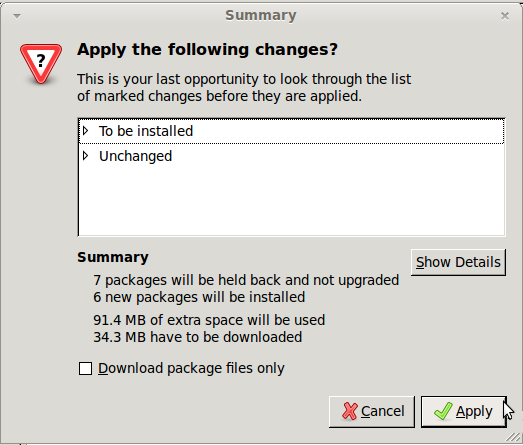Select the 'To be installed' row
The width and height of the screenshot is (523, 445).
[x=291, y=131]
